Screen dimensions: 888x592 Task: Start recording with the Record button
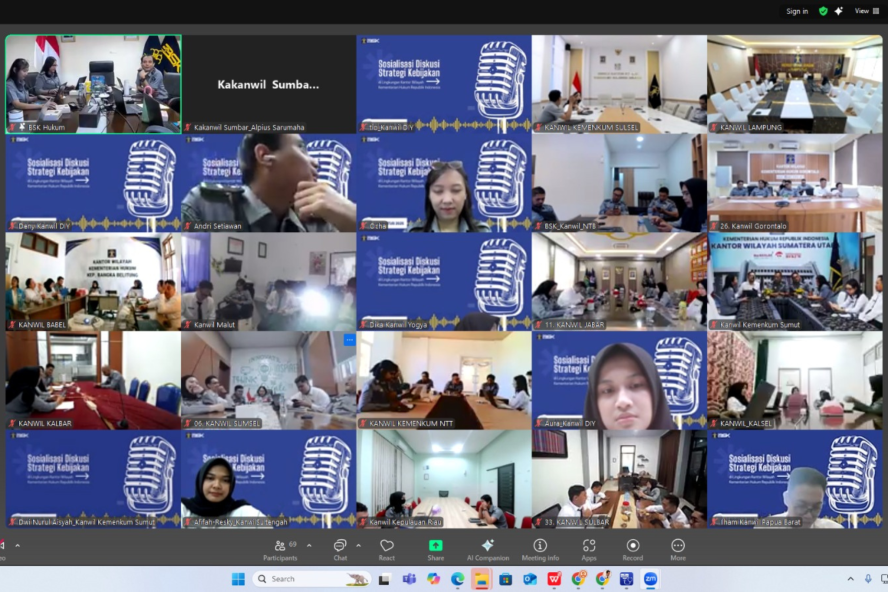pyautogui.click(x=632, y=548)
